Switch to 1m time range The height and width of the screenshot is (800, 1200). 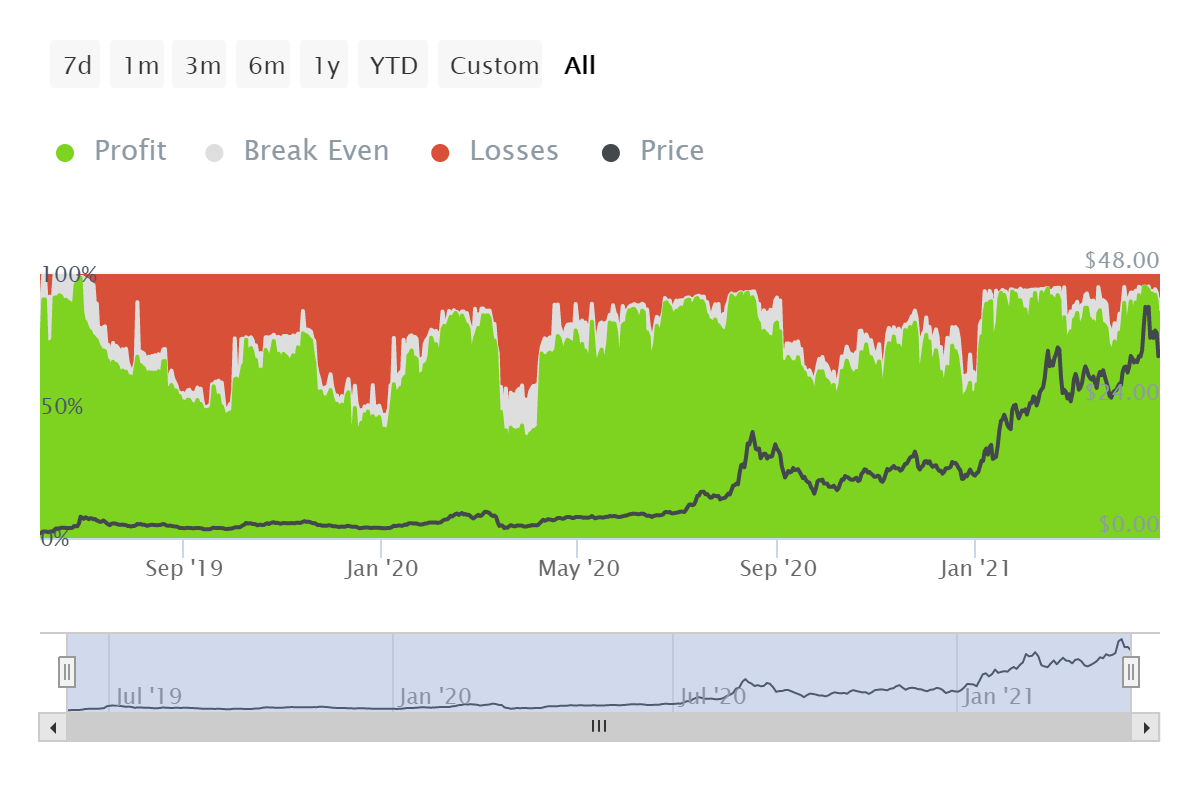(140, 66)
